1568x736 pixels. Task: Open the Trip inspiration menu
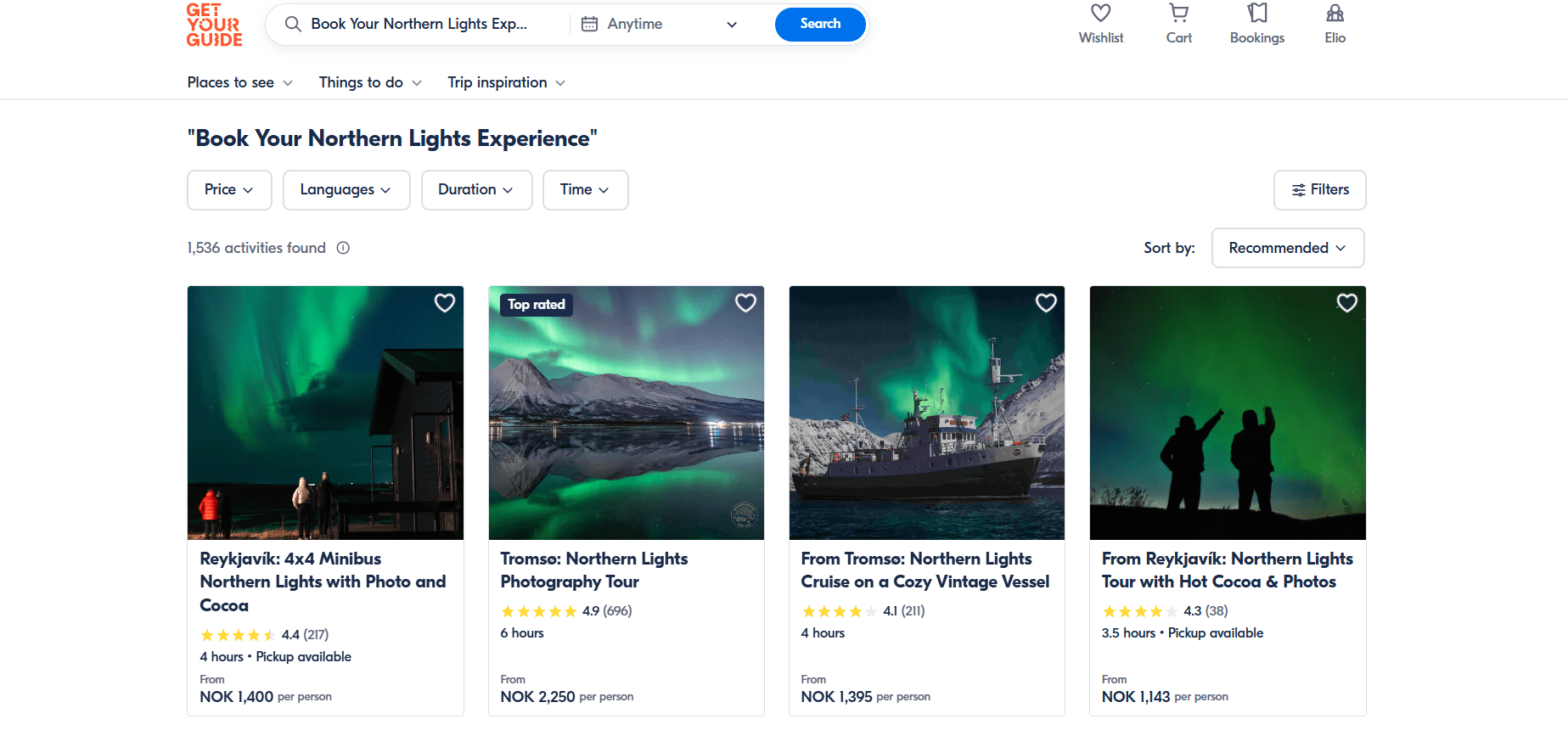pos(505,82)
